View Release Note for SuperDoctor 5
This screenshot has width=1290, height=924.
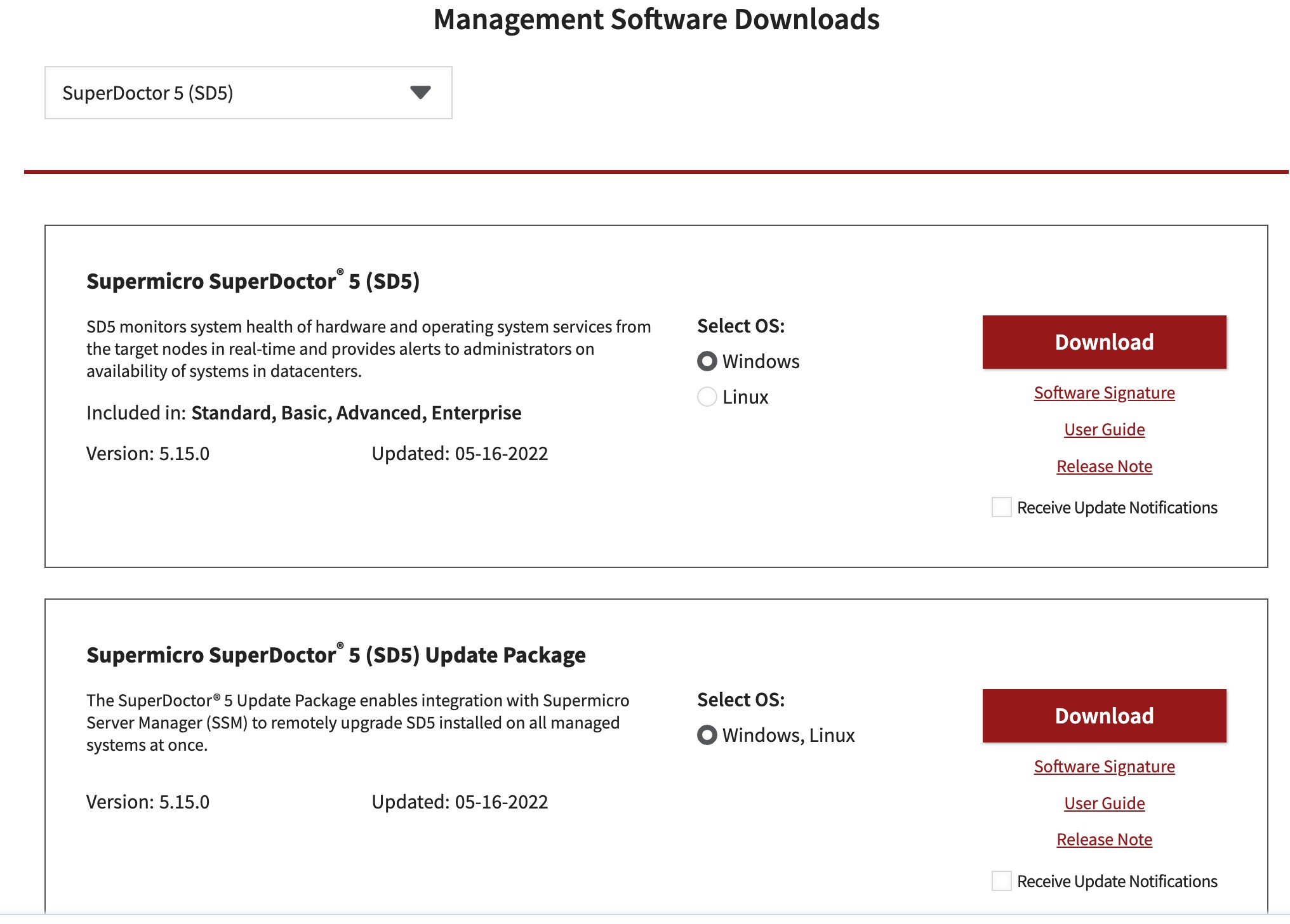tap(1104, 466)
